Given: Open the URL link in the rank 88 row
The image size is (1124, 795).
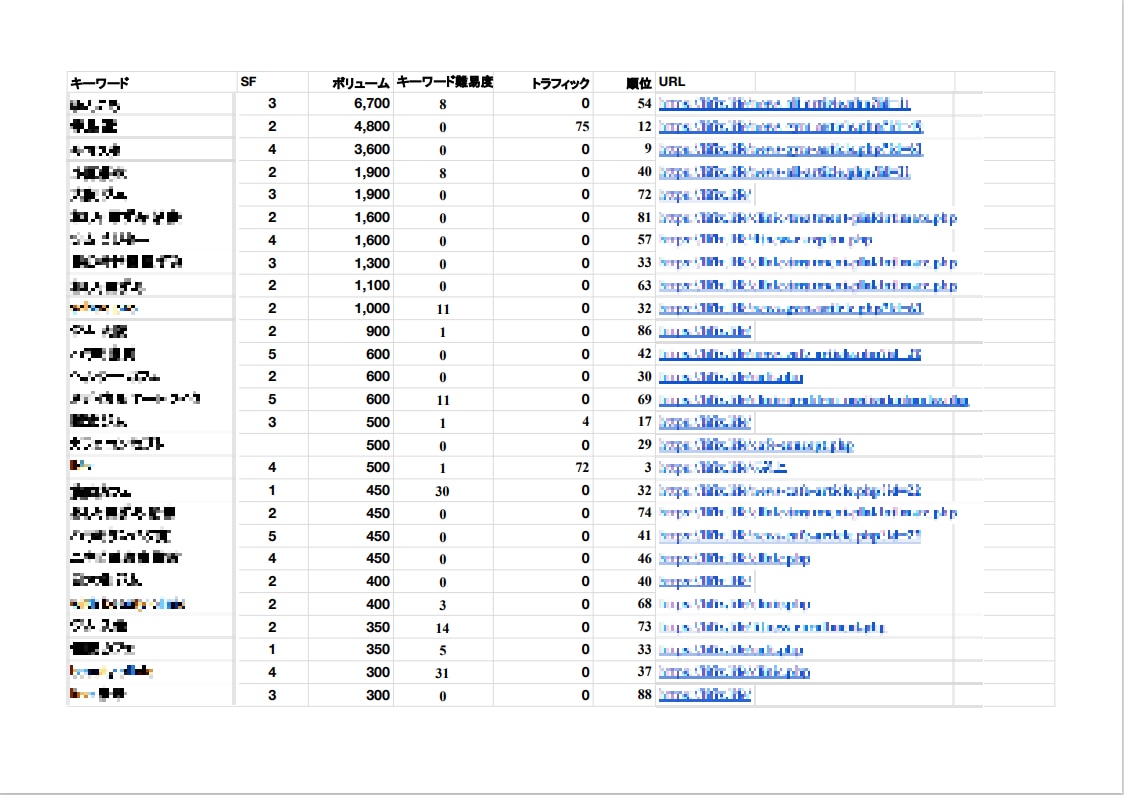Looking at the screenshot, I should [705, 695].
